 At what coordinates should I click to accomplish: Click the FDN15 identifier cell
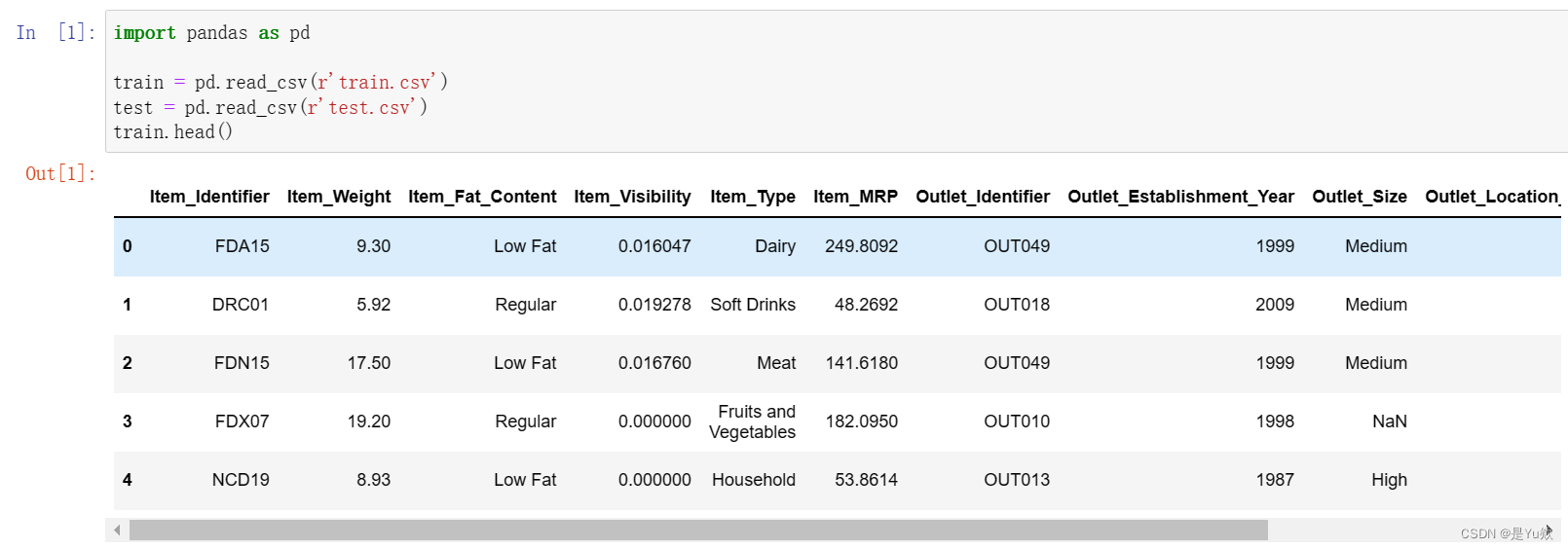click(242, 363)
